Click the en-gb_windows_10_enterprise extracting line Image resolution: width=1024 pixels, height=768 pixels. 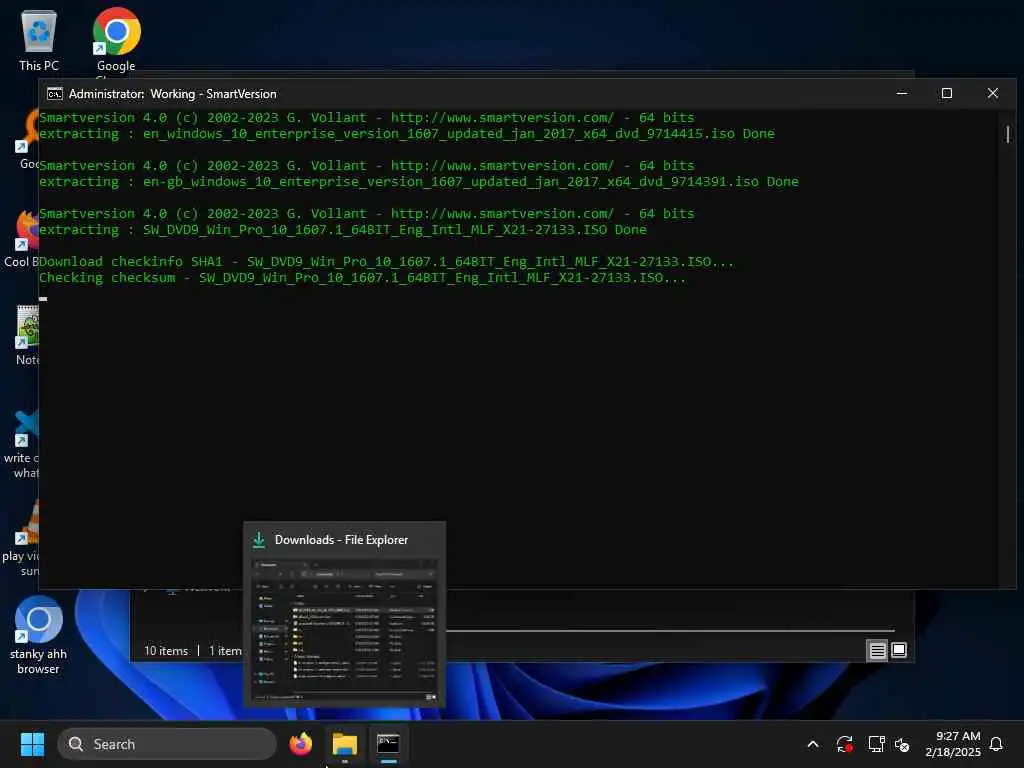point(419,182)
